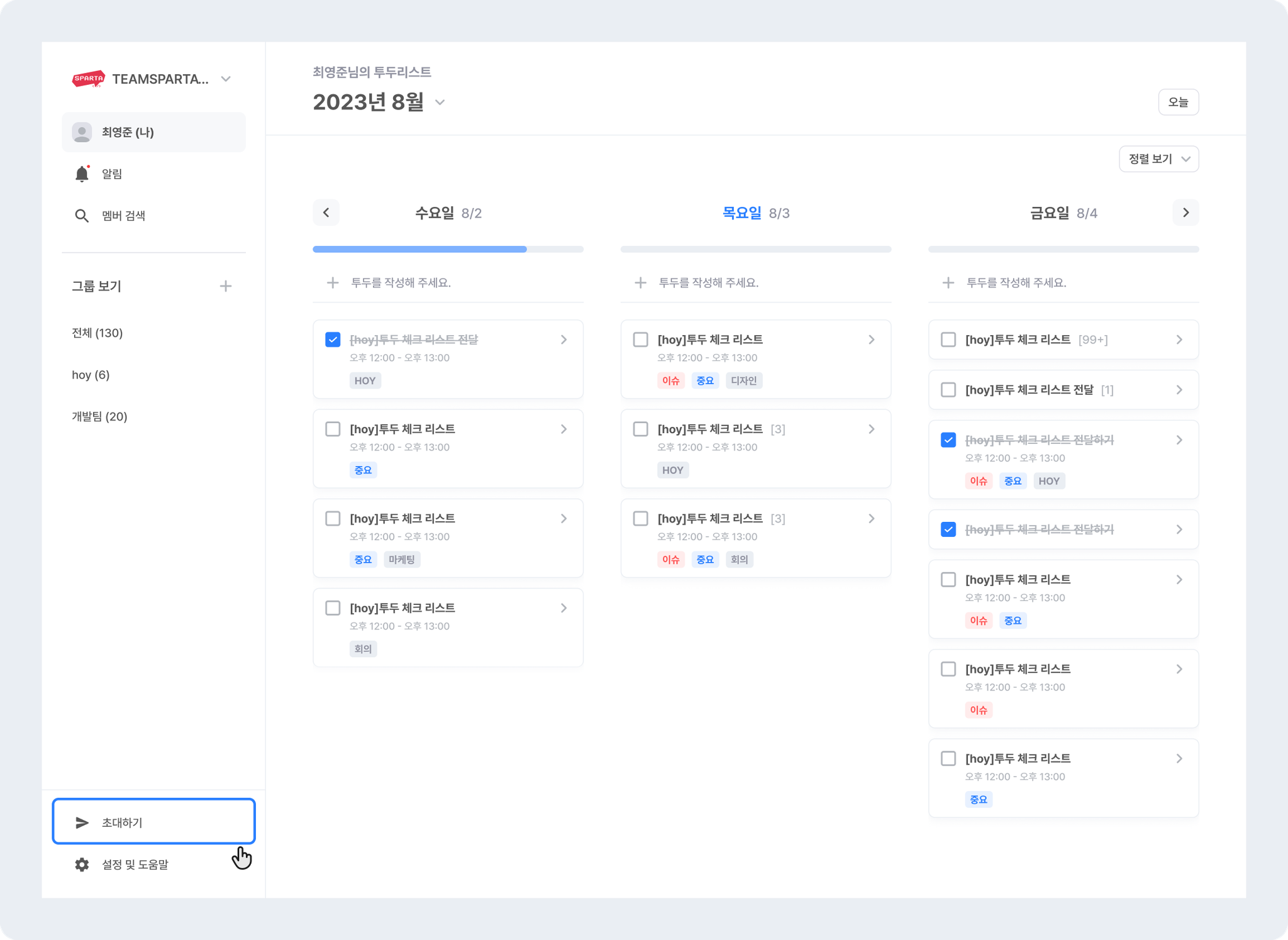
Task: Open settings gear 설정 및 도움말
Action: [82, 865]
